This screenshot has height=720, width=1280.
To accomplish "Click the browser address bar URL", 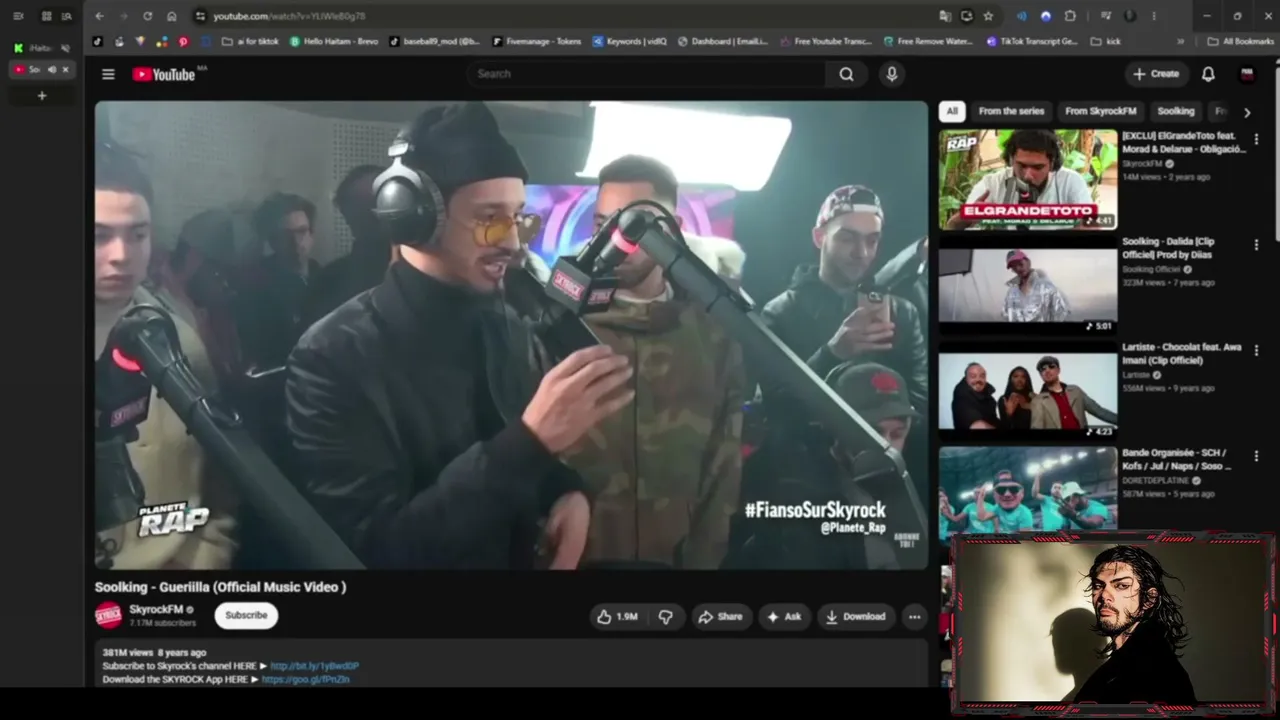I will point(290,16).
